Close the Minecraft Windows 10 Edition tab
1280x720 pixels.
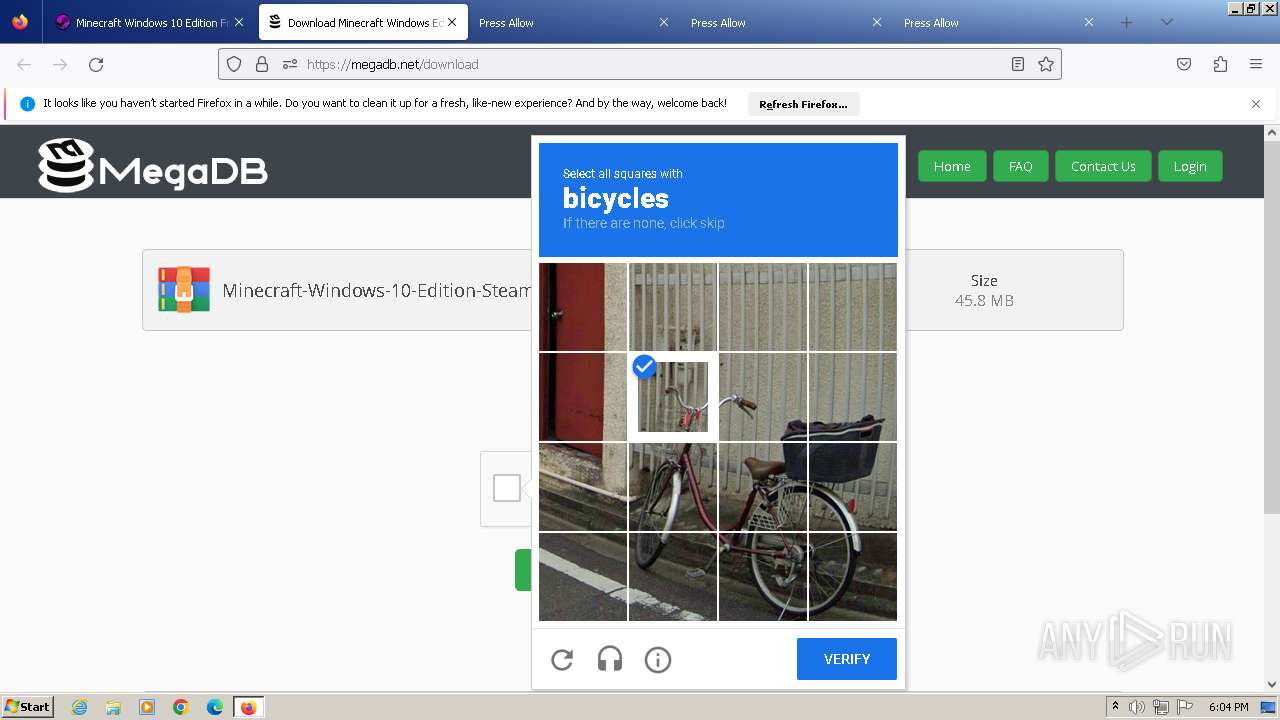pos(239,22)
